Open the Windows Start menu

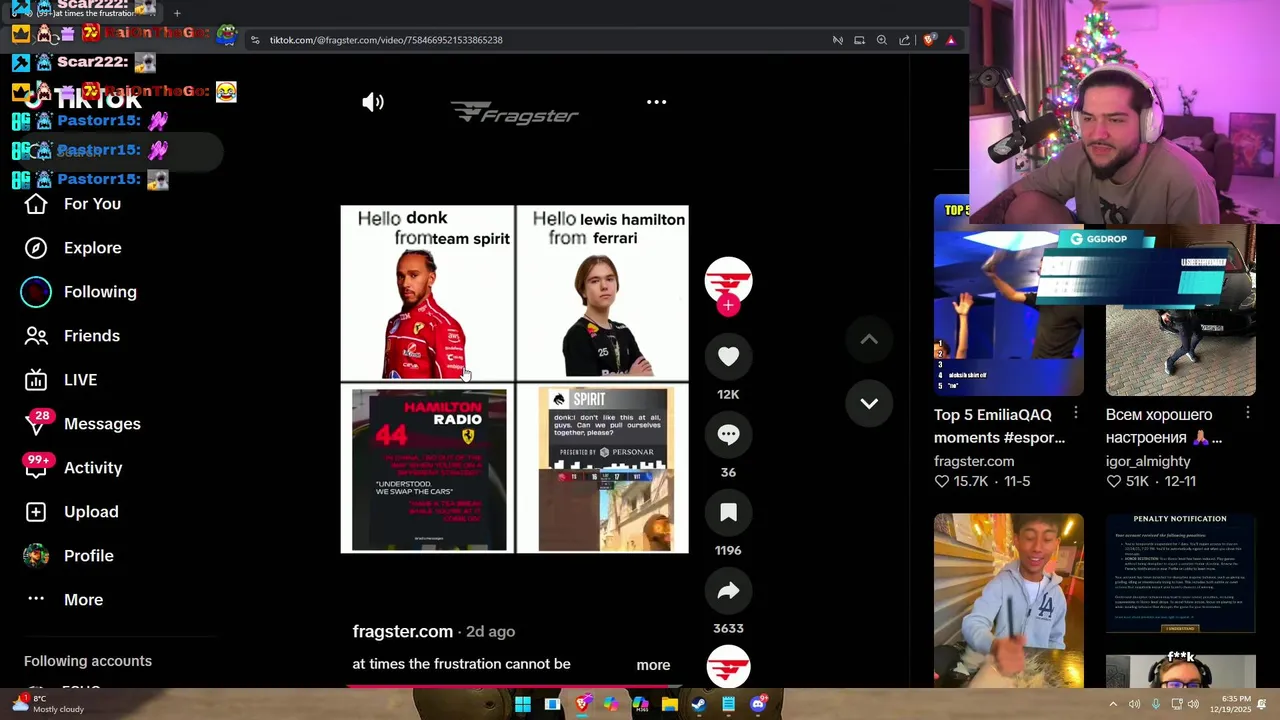coord(523,704)
